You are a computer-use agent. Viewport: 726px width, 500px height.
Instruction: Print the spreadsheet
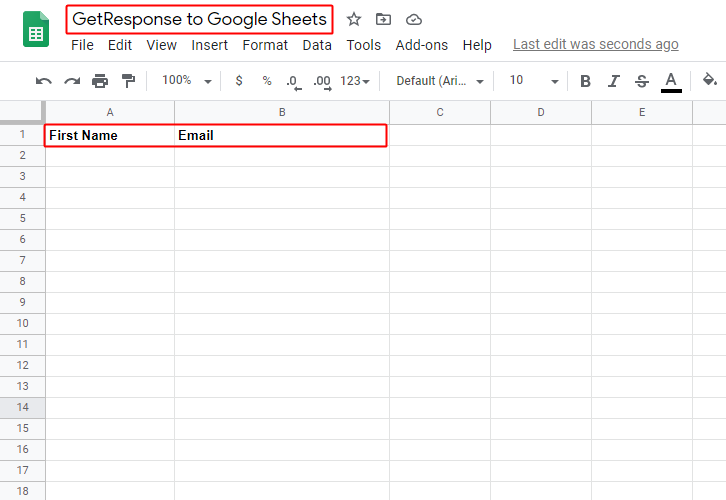[100, 81]
